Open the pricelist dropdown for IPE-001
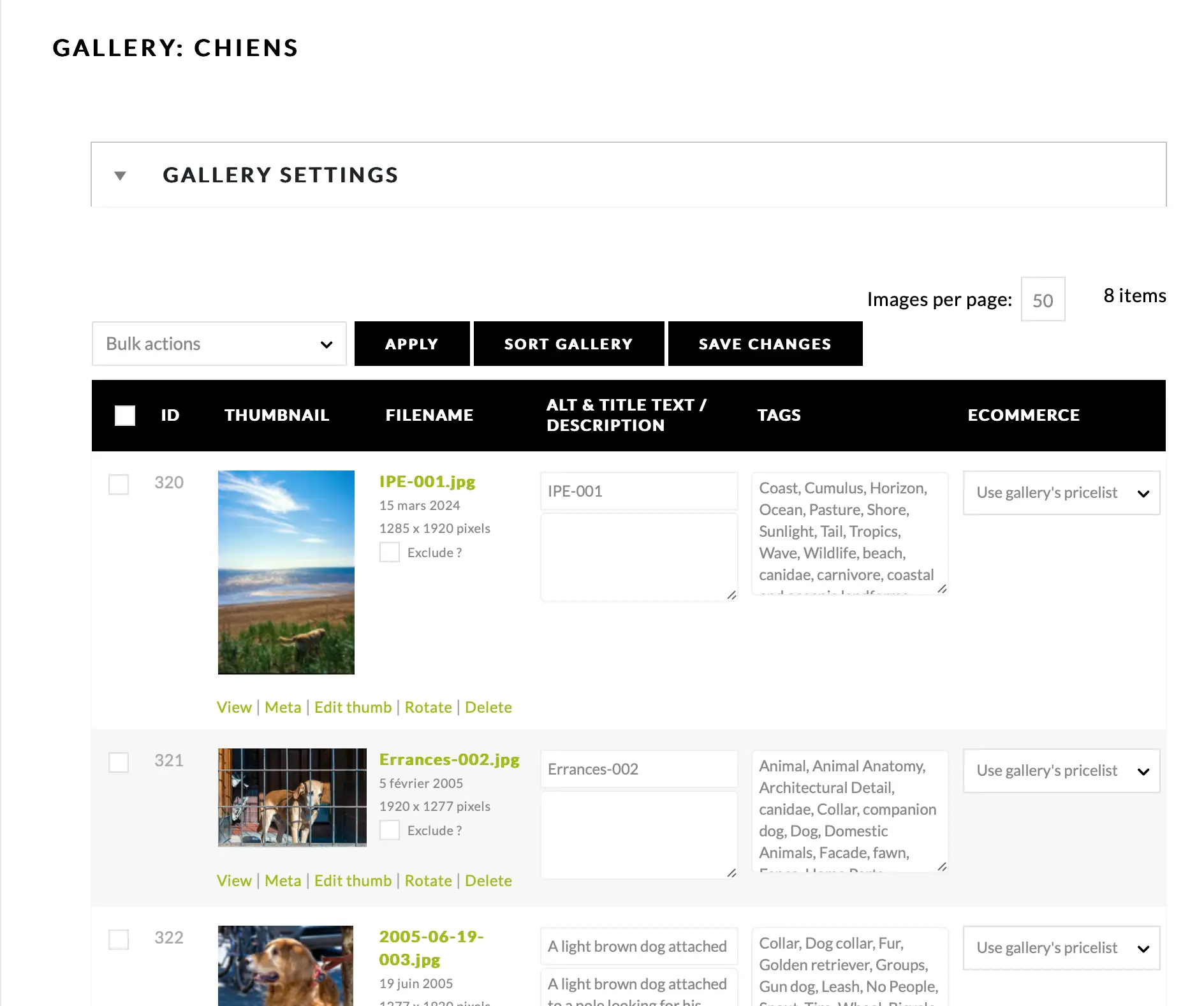The height and width of the screenshot is (1006, 1204). (x=1061, y=493)
